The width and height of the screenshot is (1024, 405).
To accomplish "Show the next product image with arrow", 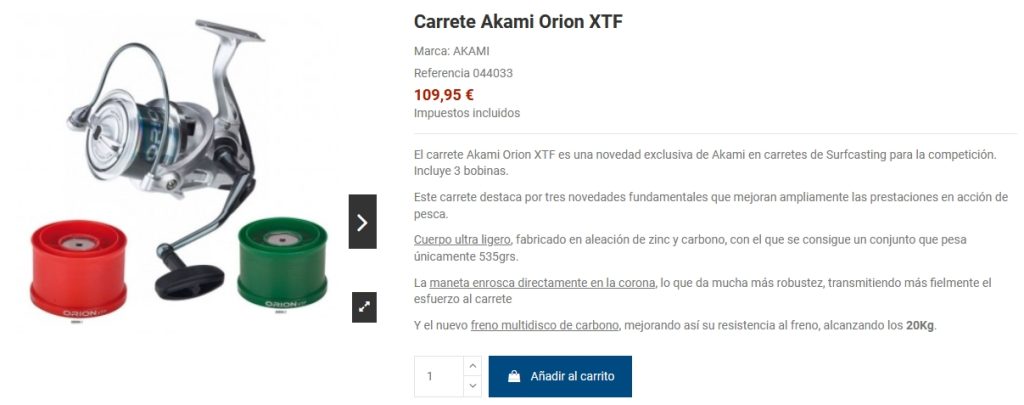I will click(x=362, y=221).
